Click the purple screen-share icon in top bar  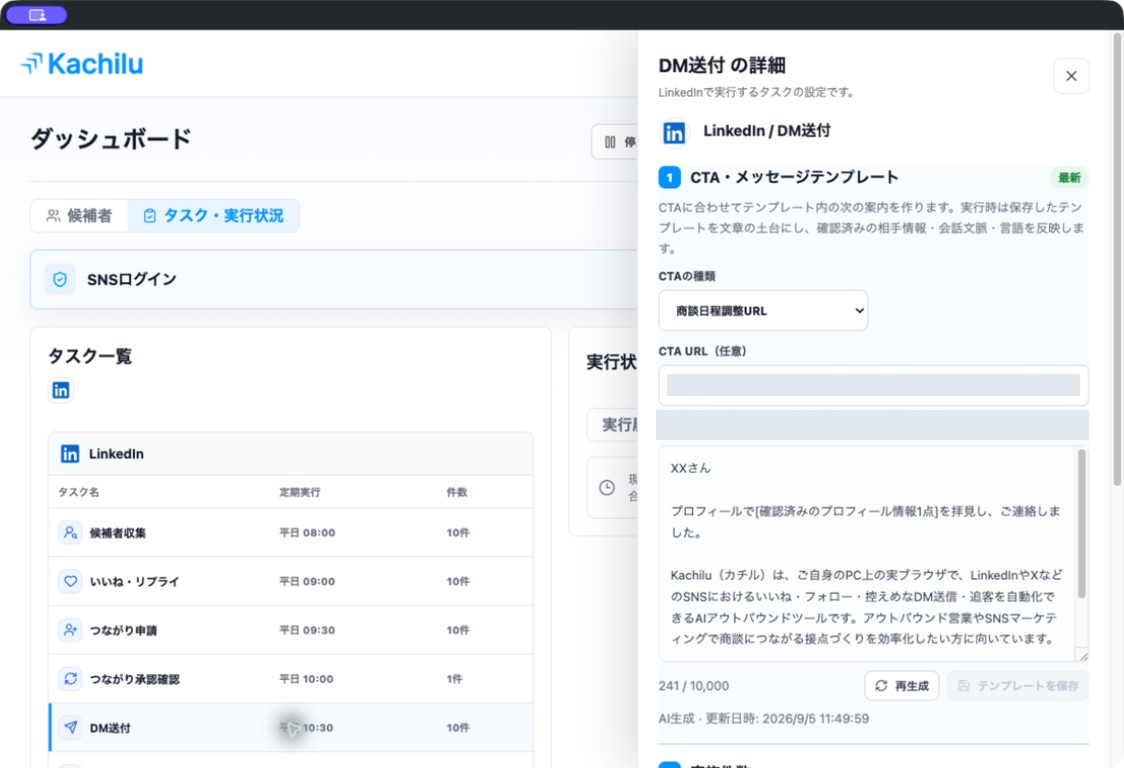point(37,15)
